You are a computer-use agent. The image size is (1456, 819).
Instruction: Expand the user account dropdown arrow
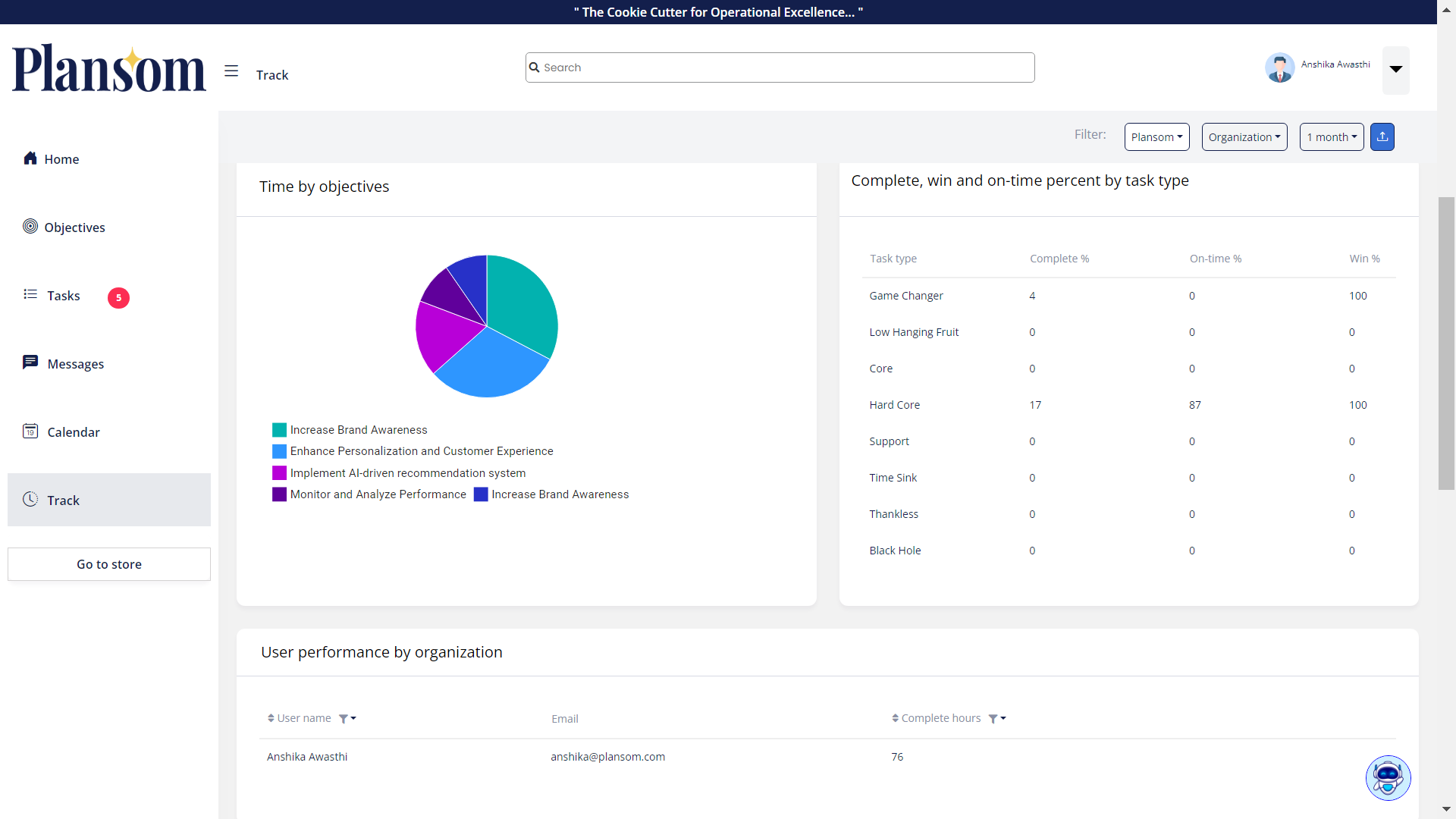(x=1395, y=70)
